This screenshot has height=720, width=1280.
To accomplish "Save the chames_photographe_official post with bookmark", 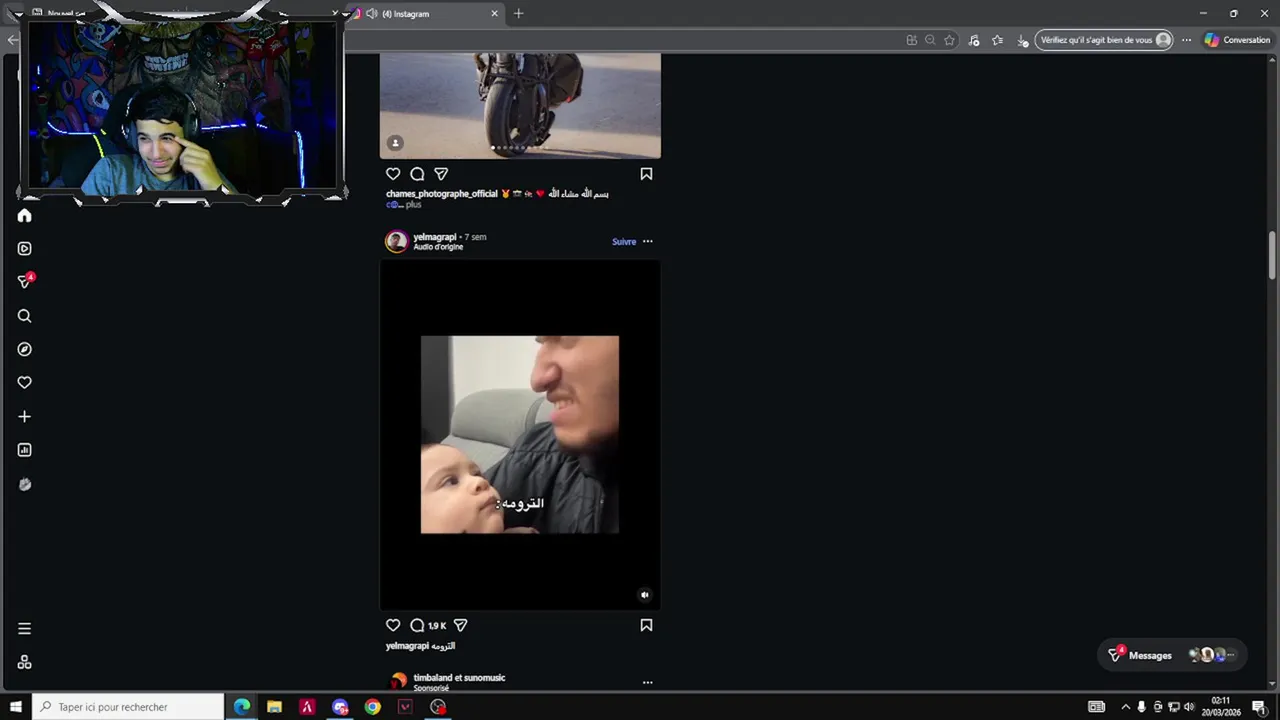I will click(646, 174).
